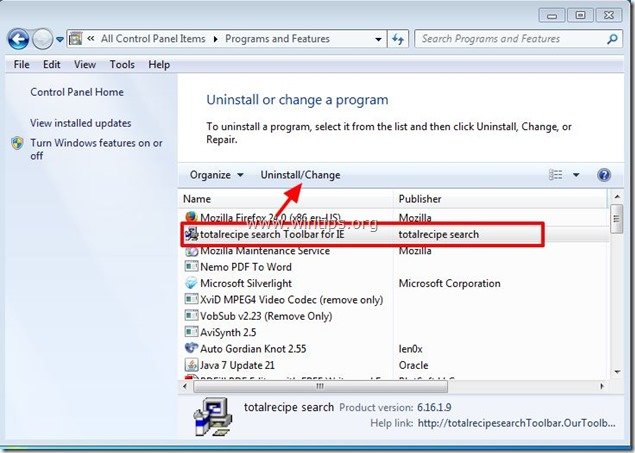The image size is (635, 453).
Task: Click the large program icon in the details pane
Action: click(x=213, y=417)
